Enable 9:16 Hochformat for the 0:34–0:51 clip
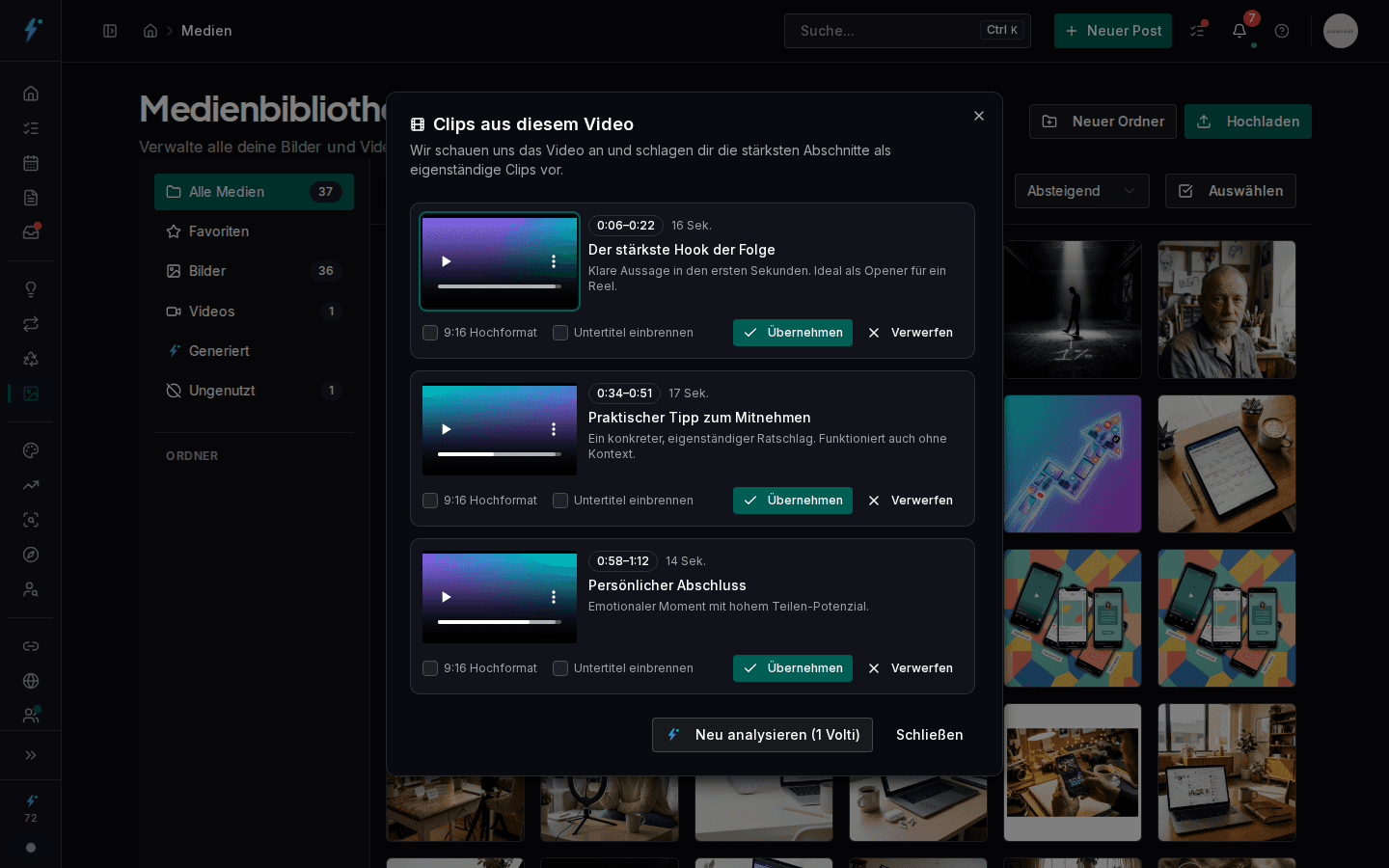Screen dimensions: 1389x868 tap(430, 501)
